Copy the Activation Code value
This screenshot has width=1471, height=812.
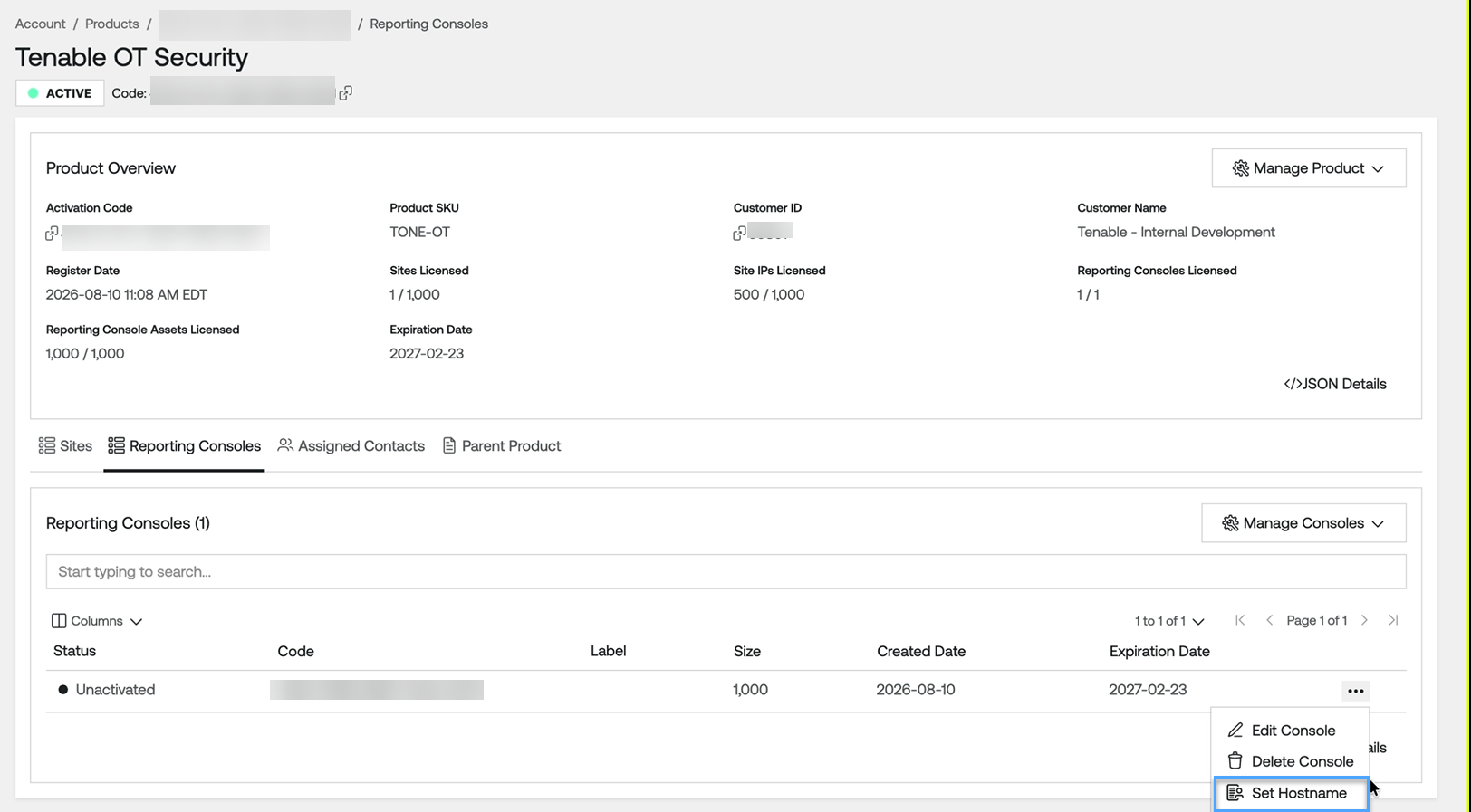[52, 234]
